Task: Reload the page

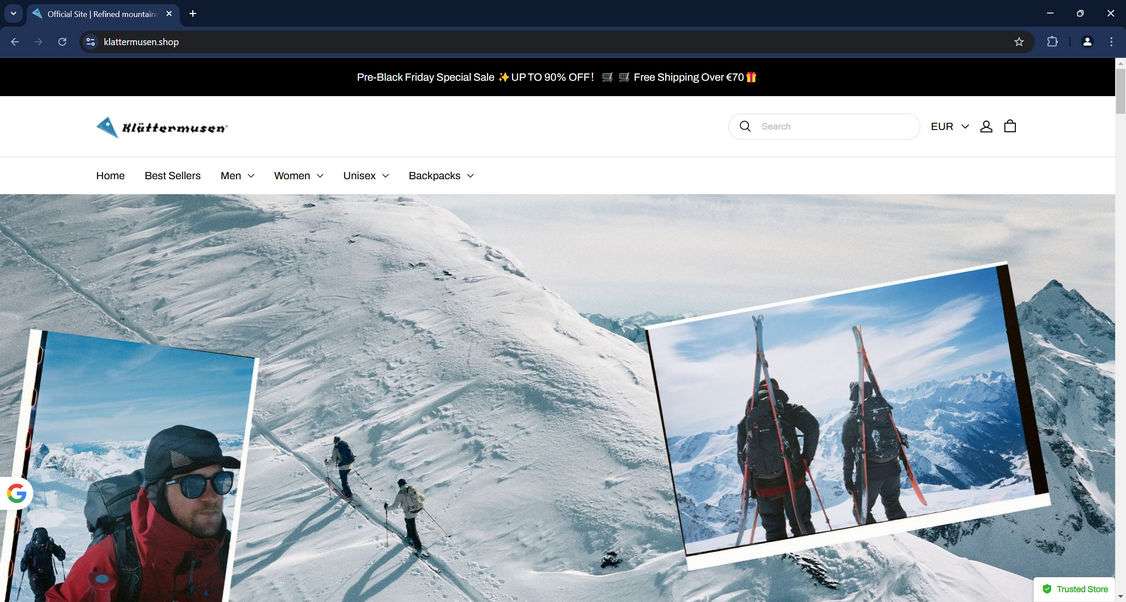Action: pyautogui.click(x=62, y=42)
